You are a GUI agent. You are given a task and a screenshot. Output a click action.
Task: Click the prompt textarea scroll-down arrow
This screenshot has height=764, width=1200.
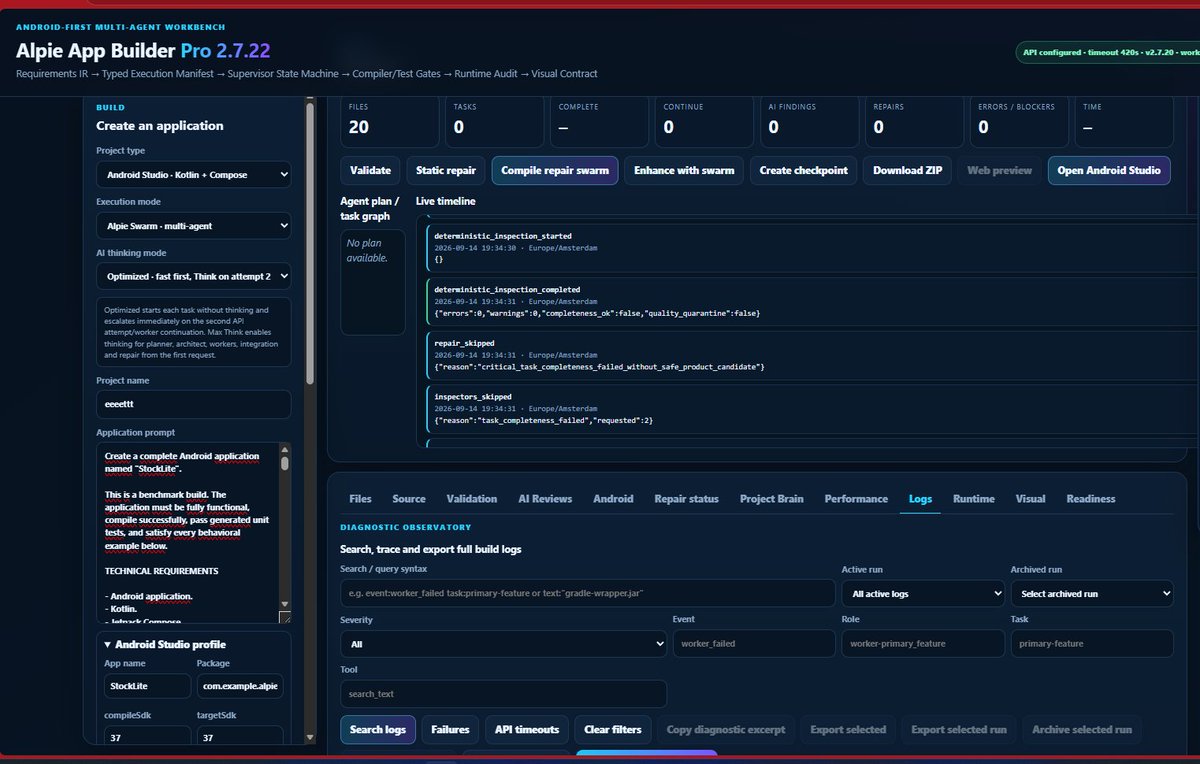point(285,605)
